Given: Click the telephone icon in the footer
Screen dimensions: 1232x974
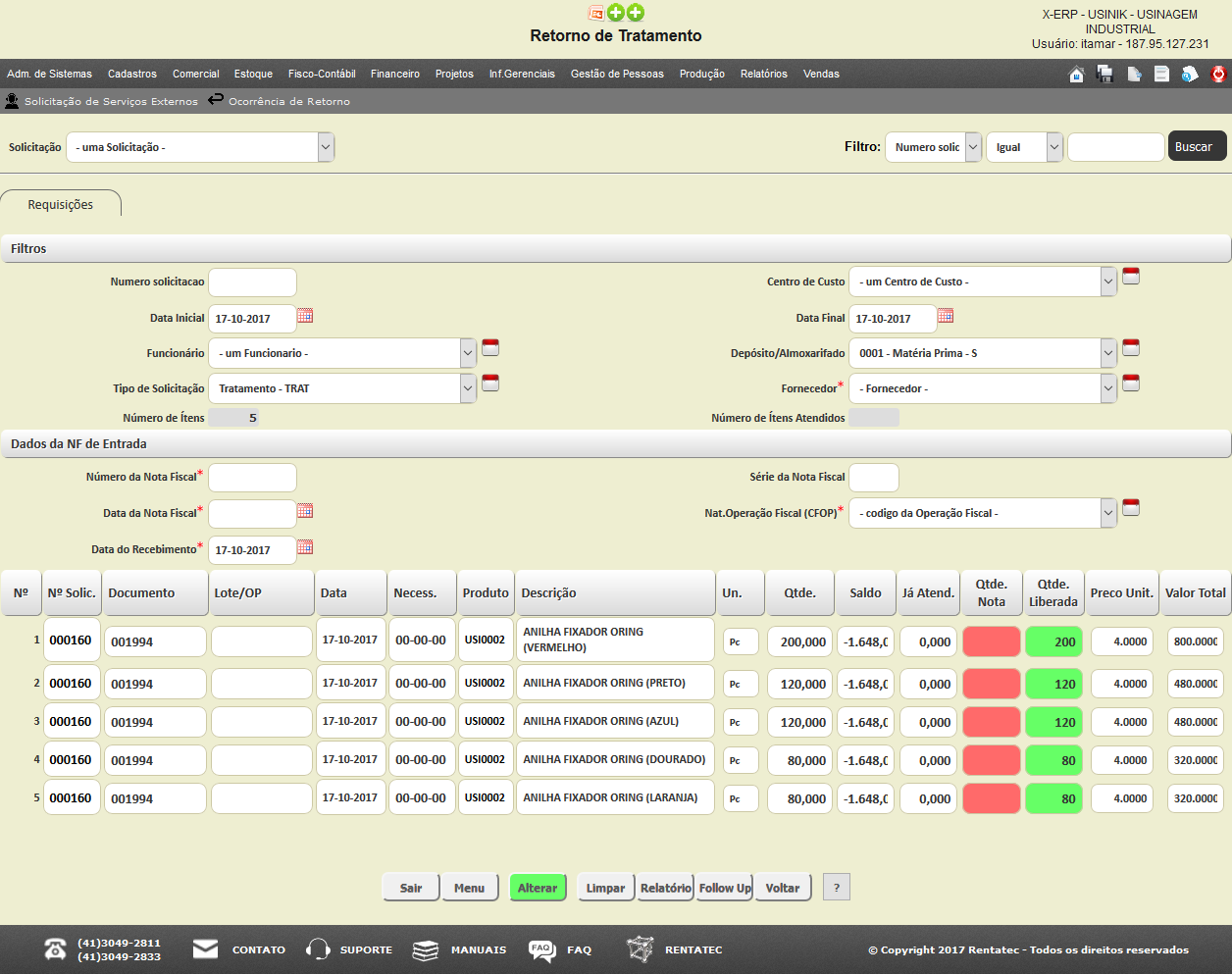Looking at the screenshot, I should click(56, 949).
